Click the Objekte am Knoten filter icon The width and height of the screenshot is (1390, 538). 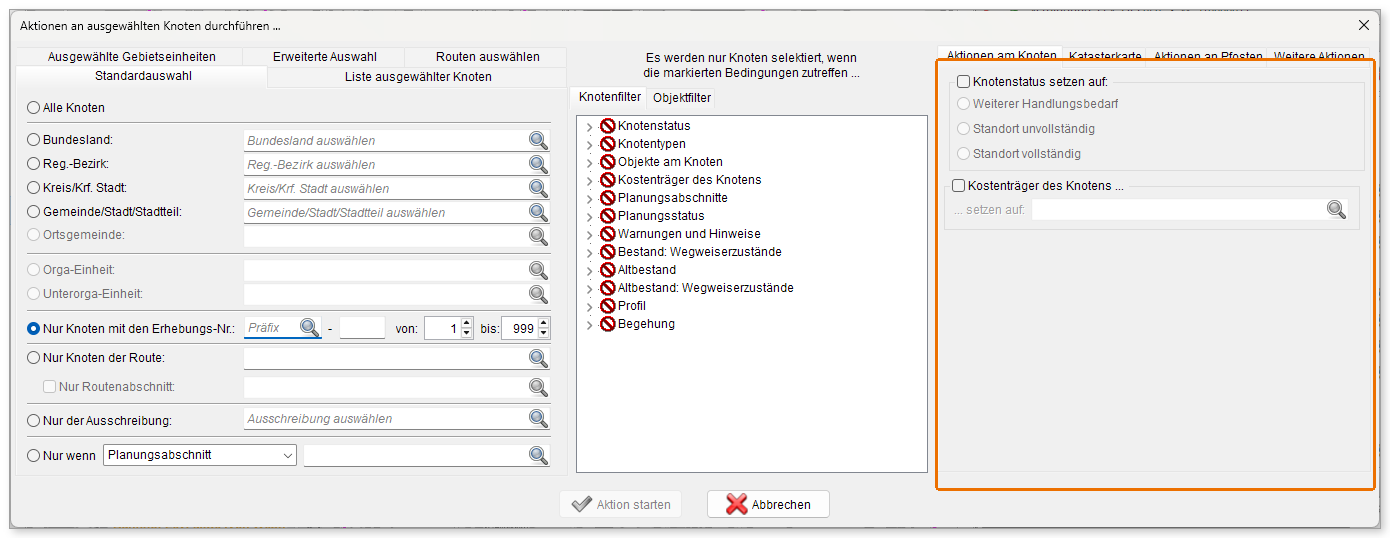[607, 162]
